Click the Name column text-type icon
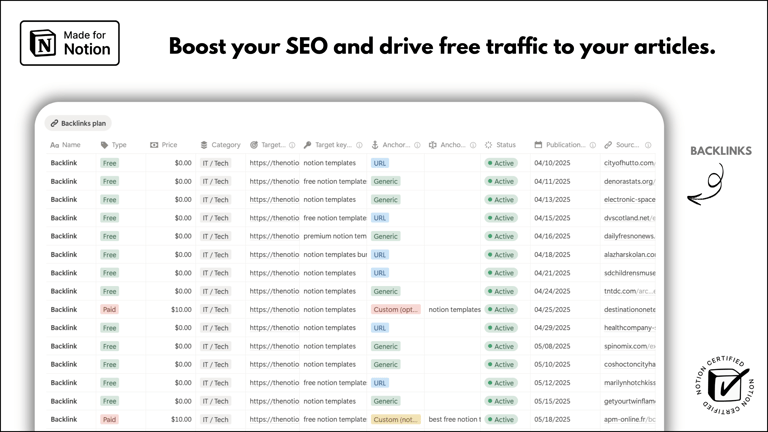 54,145
